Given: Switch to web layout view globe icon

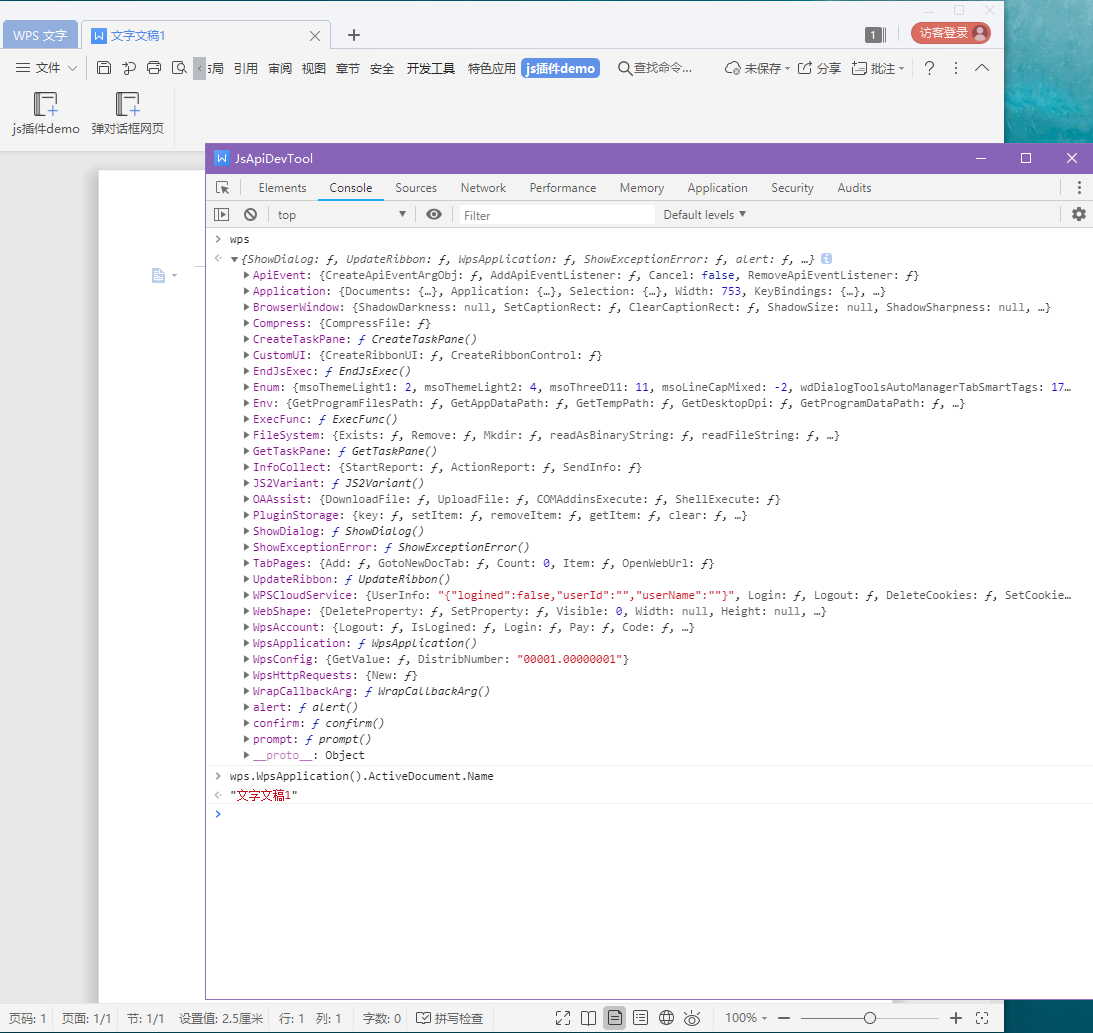Looking at the screenshot, I should [666, 1018].
